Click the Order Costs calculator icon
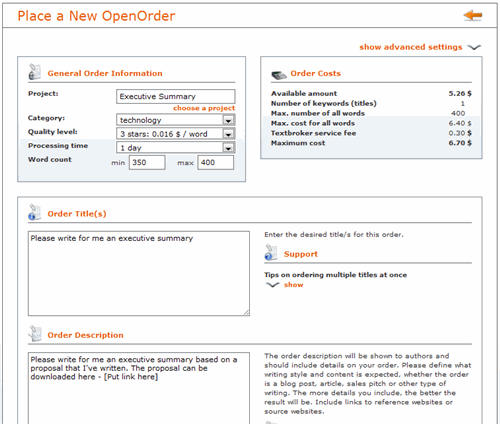 (x=279, y=75)
